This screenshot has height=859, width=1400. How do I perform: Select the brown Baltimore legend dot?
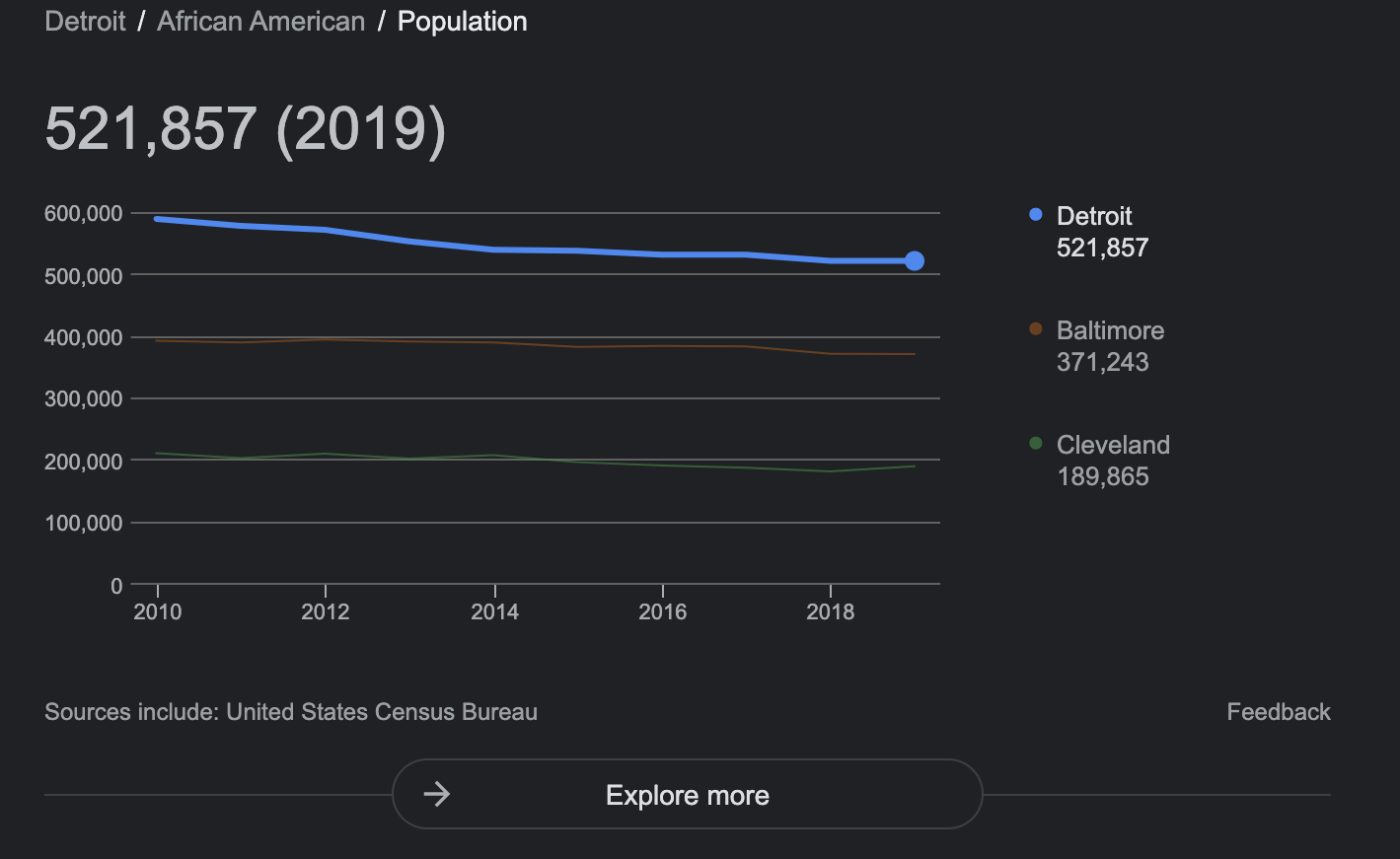pyautogui.click(x=1035, y=328)
